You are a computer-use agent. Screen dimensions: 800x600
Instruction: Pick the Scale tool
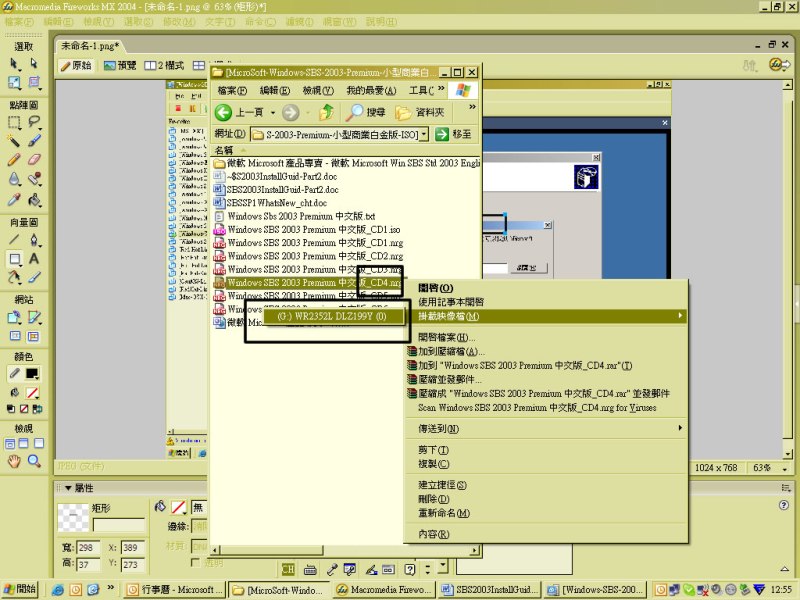click(x=14, y=82)
